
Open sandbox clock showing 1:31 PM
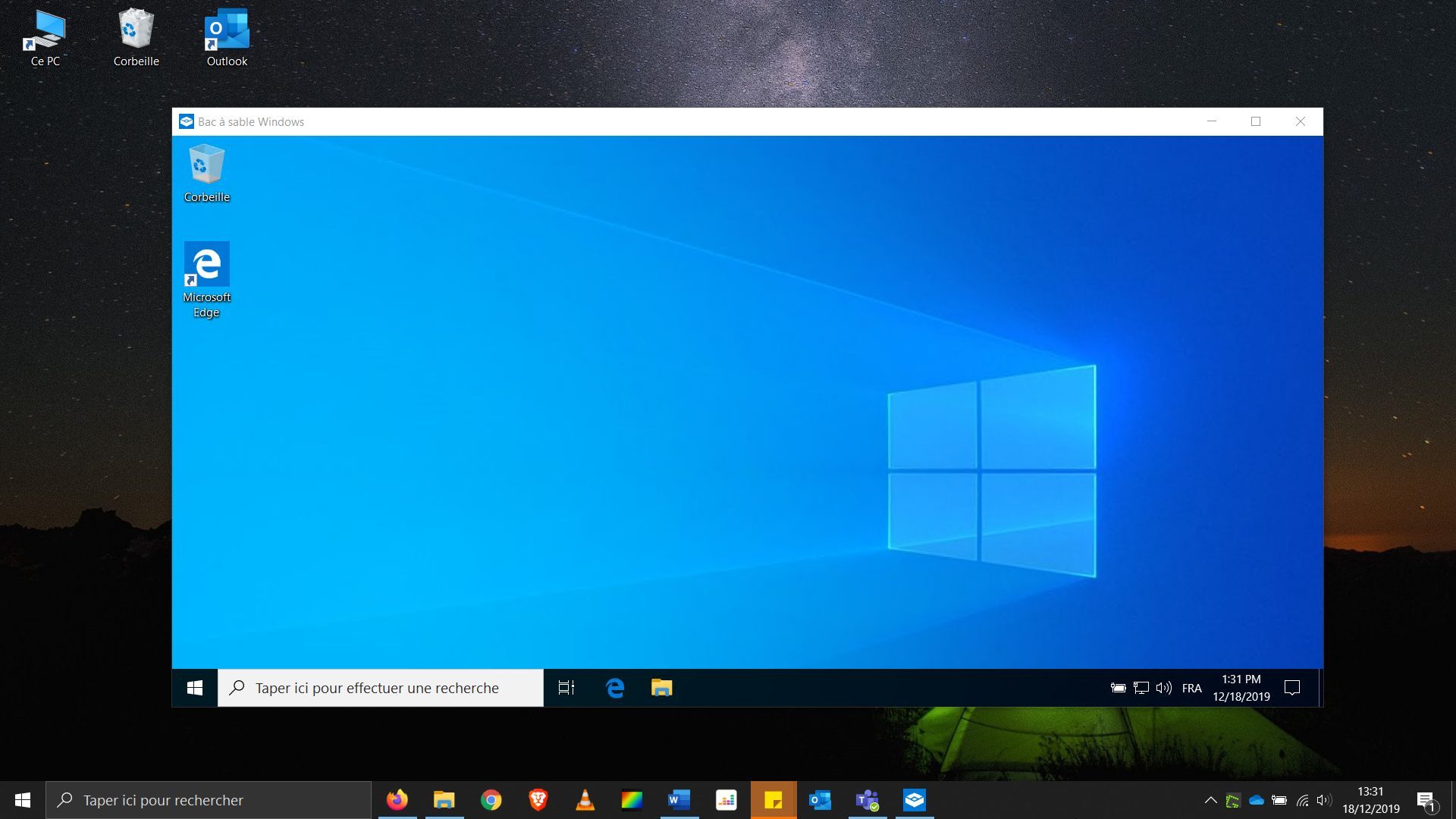click(1241, 688)
